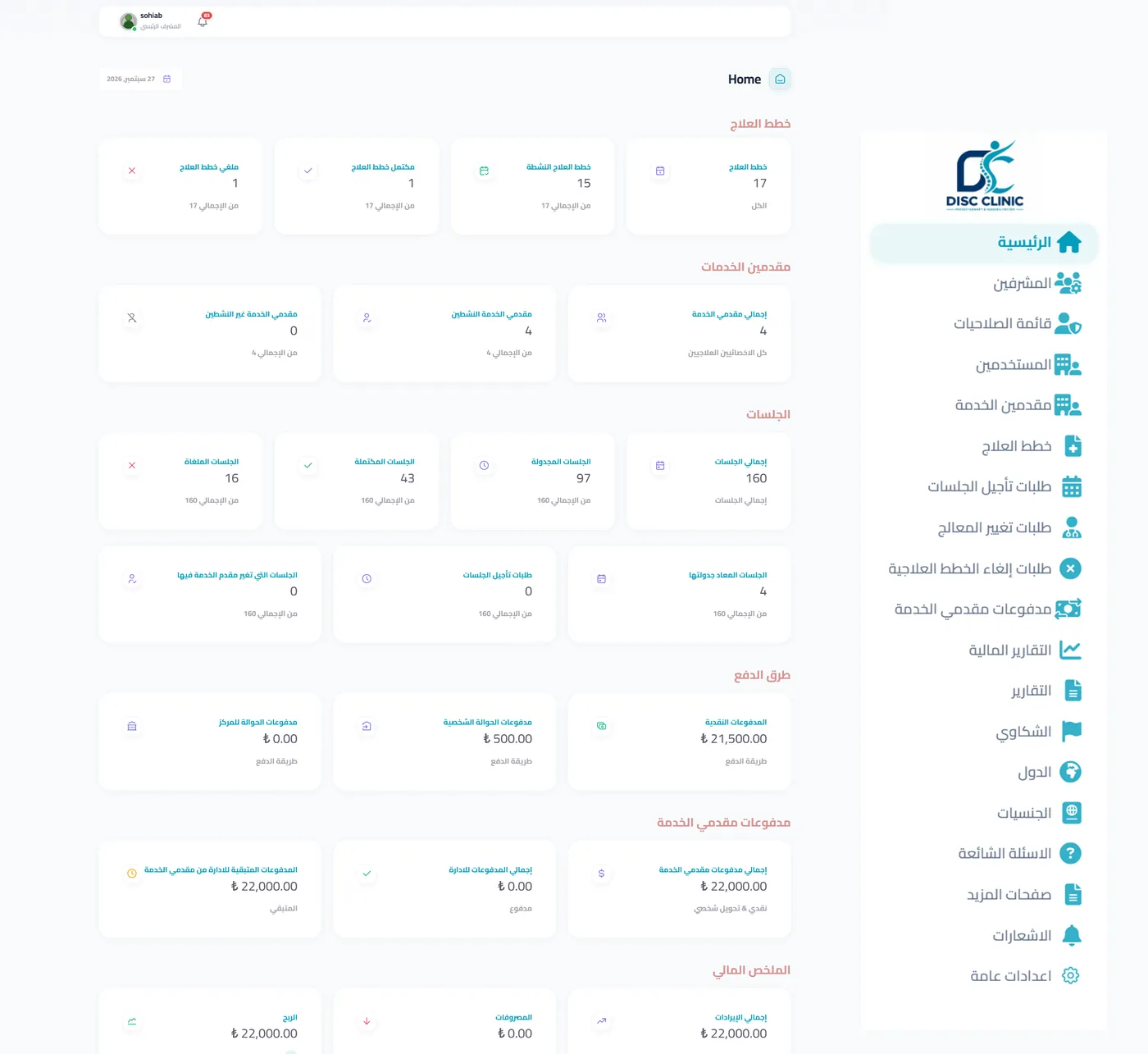Image resolution: width=1148 pixels, height=1054 pixels.
Task: Click the dollar icon in إجمالي مدفوعات مقدمي الخدمة card
Action: pyautogui.click(x=601, y=874)
